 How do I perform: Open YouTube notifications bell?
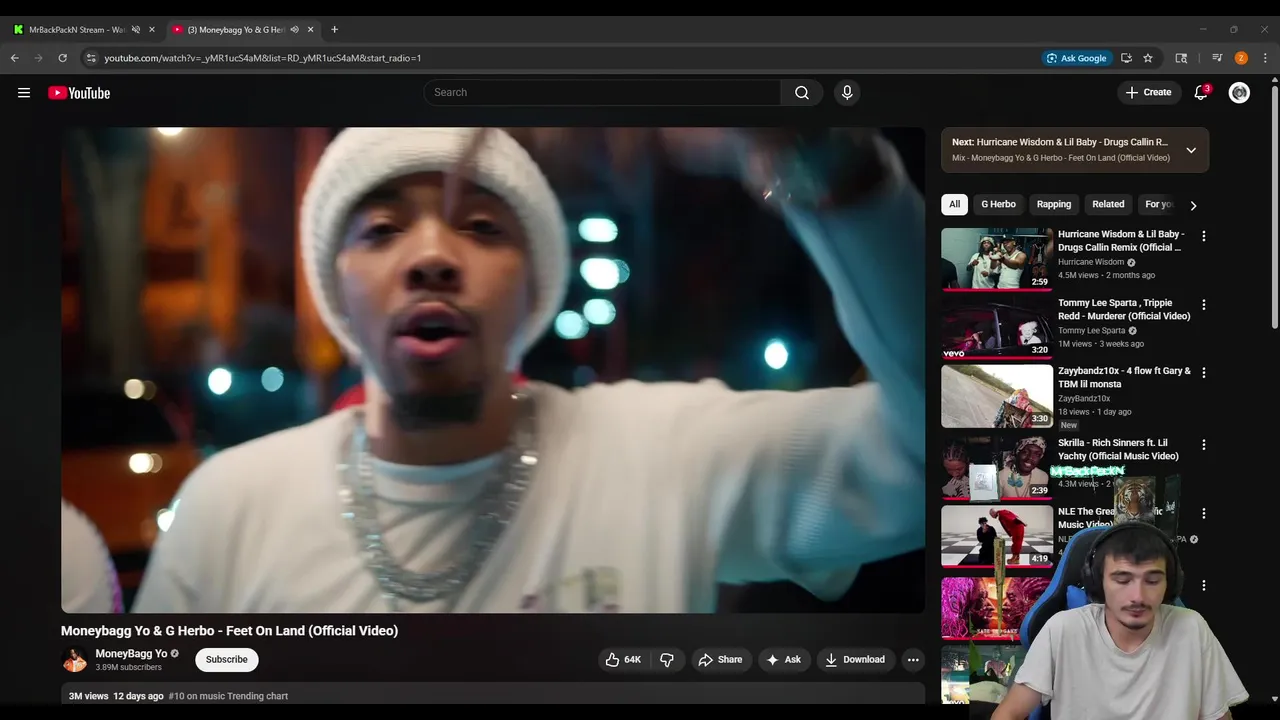tap(1201, 93)
